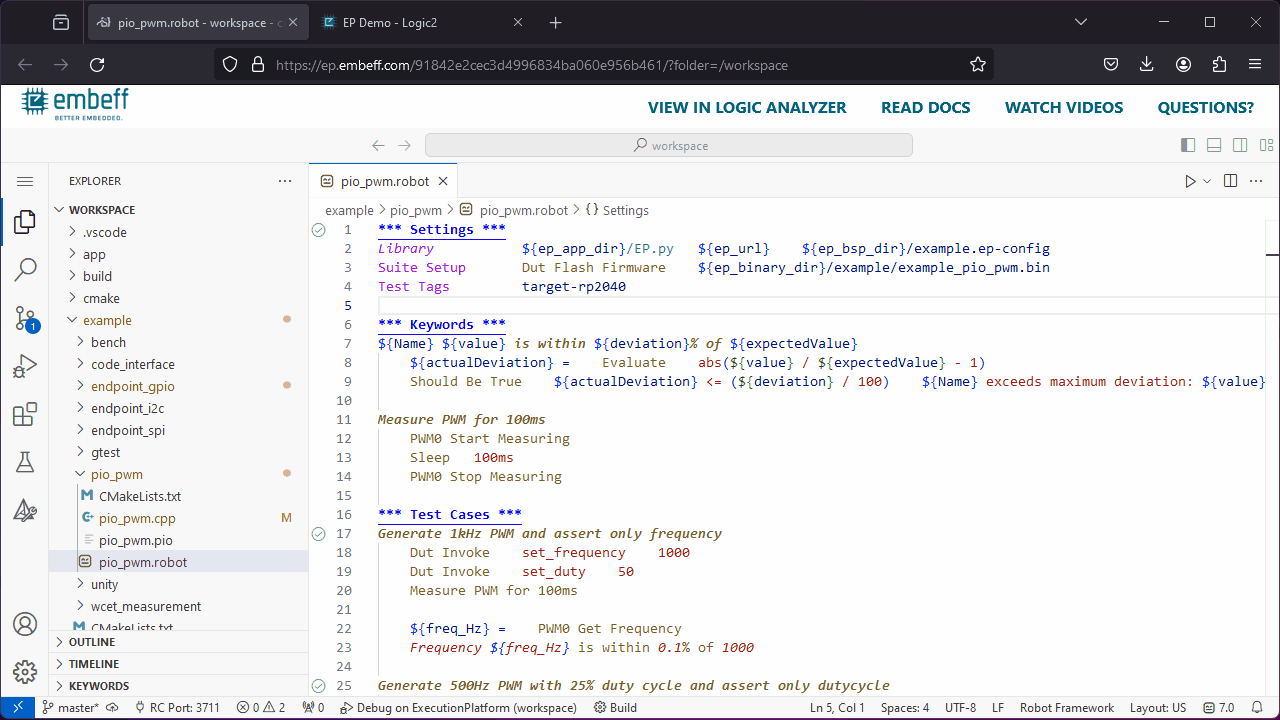Image resolution: width=1280 pixels, height=720 pixels.
Task: Click test status icon on line 17
Action: point(319,534)
